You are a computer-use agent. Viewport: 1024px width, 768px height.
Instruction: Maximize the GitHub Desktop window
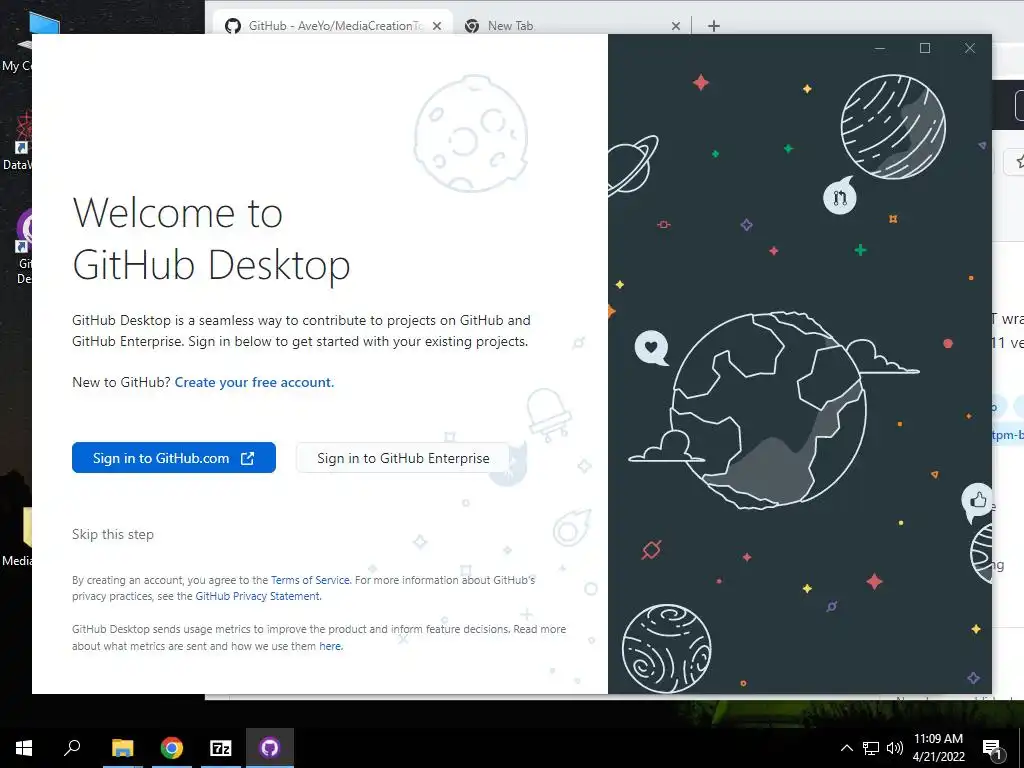925,48
